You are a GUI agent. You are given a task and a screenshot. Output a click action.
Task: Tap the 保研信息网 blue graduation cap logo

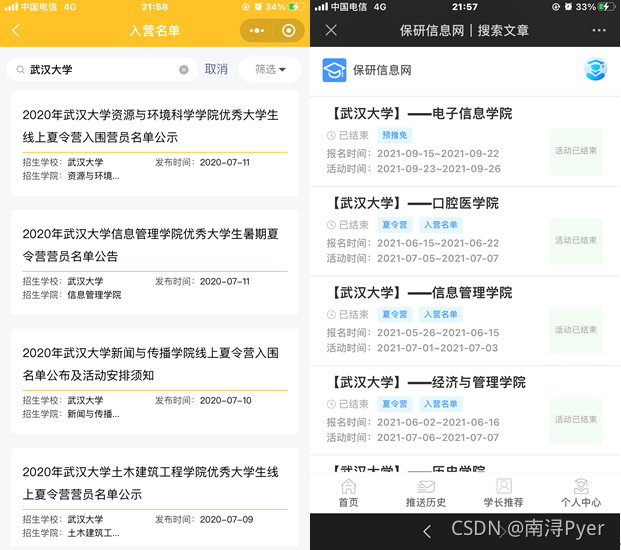pyautogui.click(x=334, y=70)
